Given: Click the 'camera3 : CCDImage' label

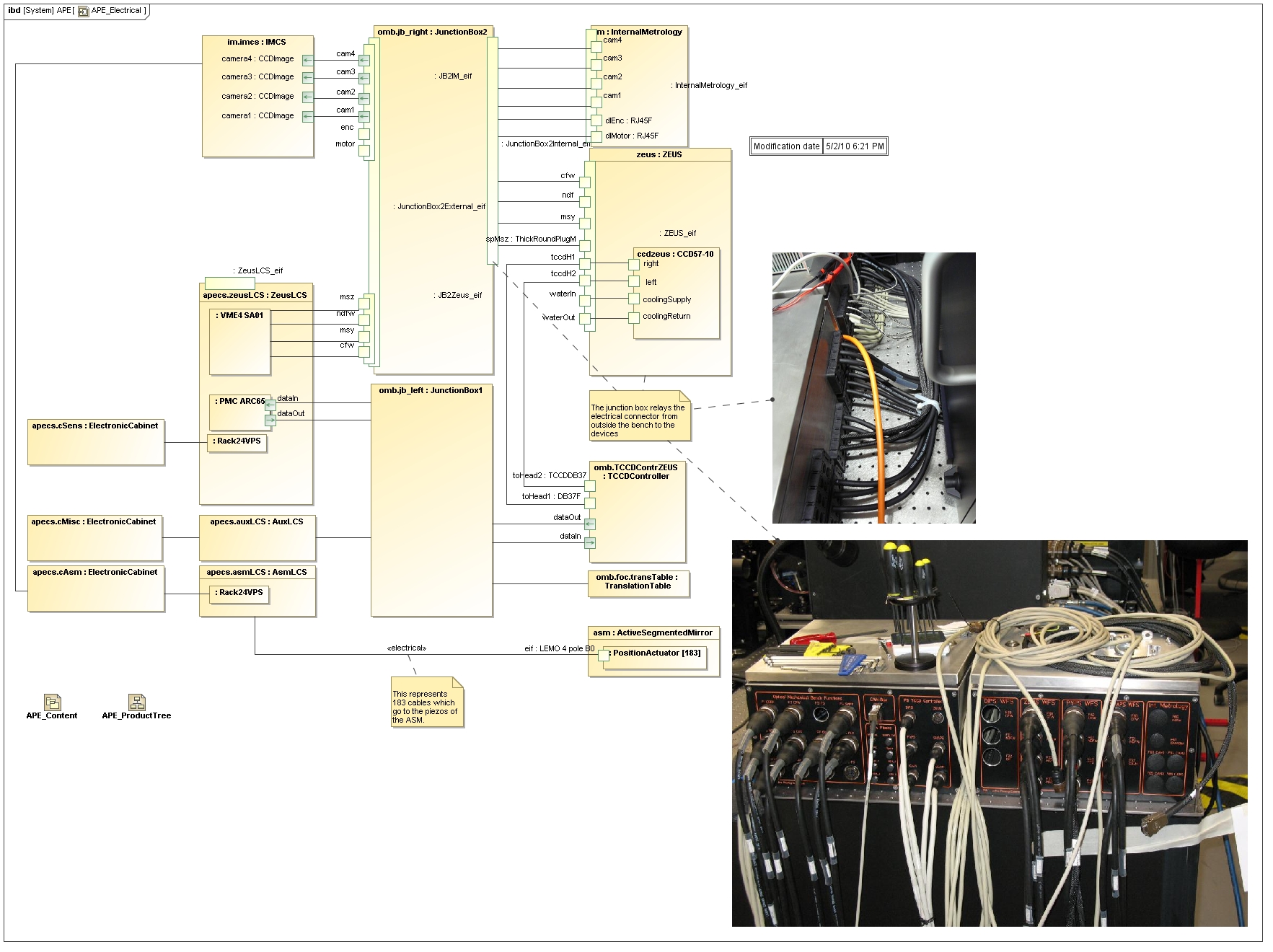Looking at the screenshot, I should pyautogui.click(x=257, y=76).
